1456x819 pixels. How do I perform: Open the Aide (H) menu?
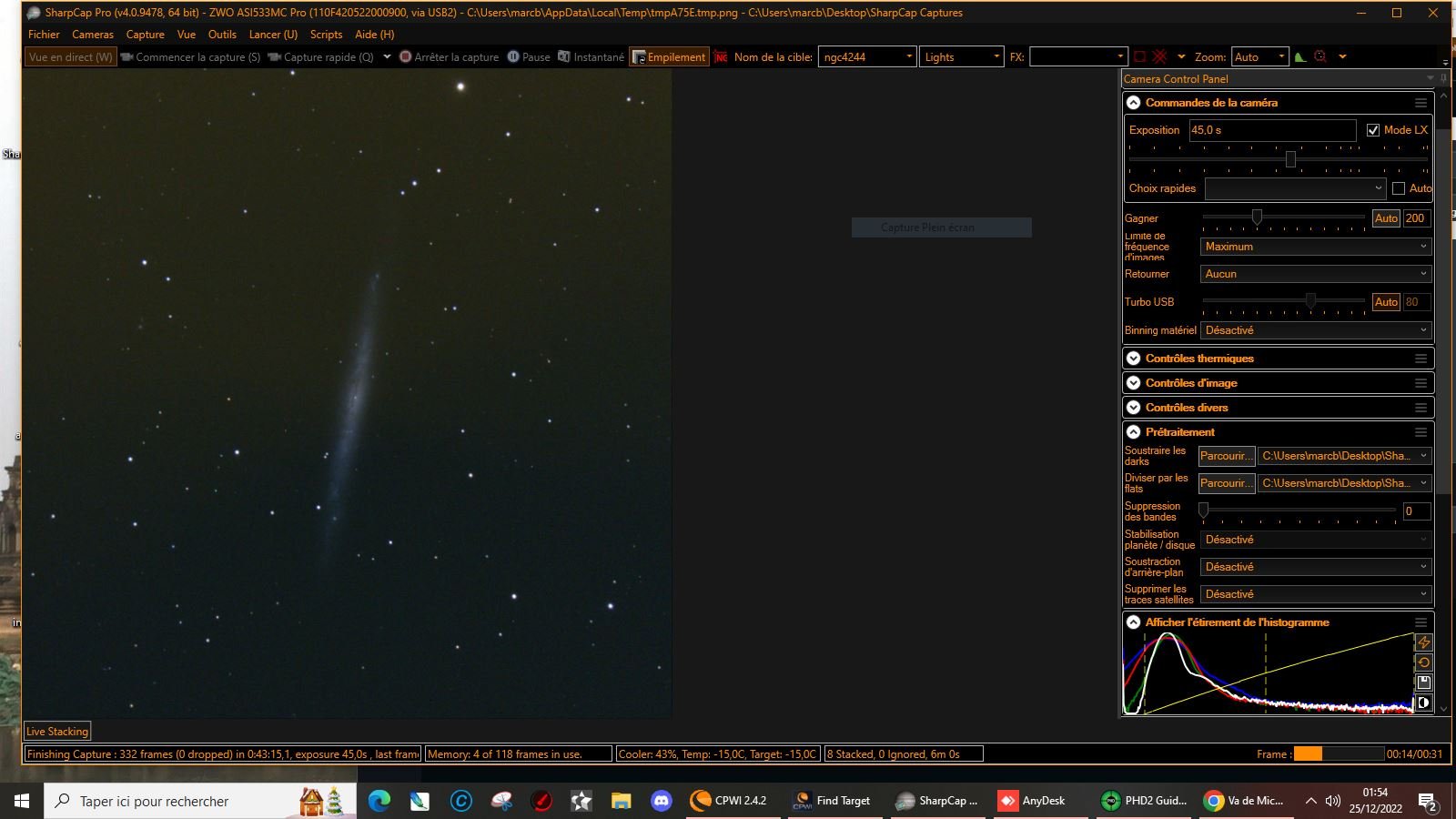tap(374, 35)
